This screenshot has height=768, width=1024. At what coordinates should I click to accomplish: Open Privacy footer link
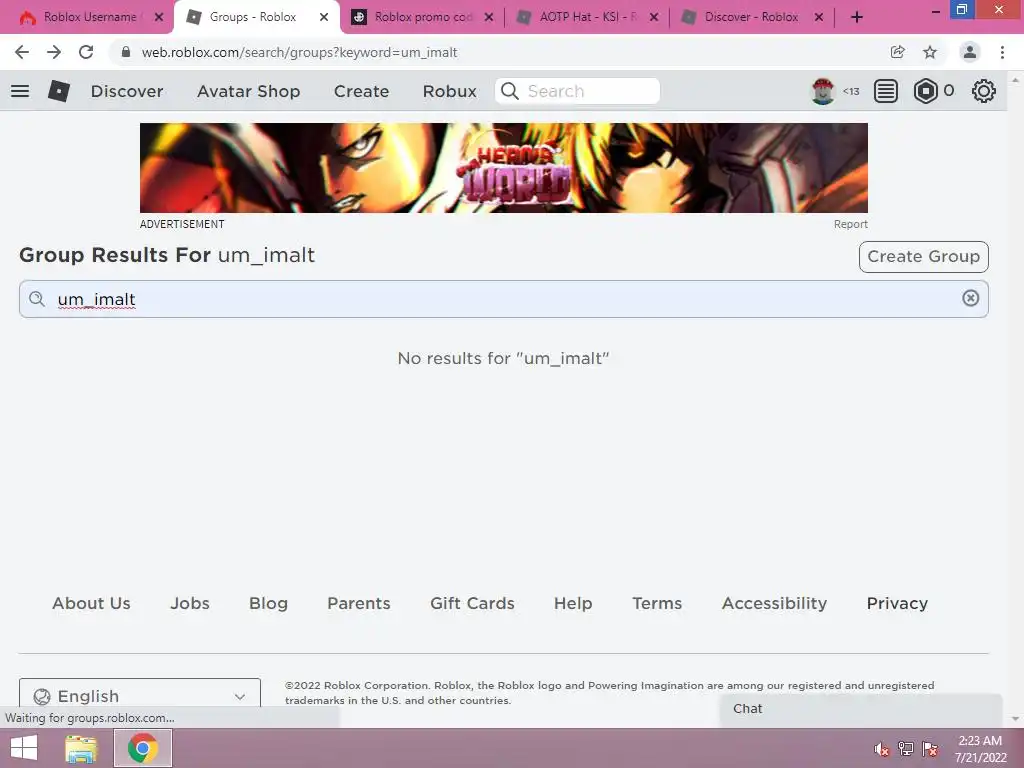(897, 603)
